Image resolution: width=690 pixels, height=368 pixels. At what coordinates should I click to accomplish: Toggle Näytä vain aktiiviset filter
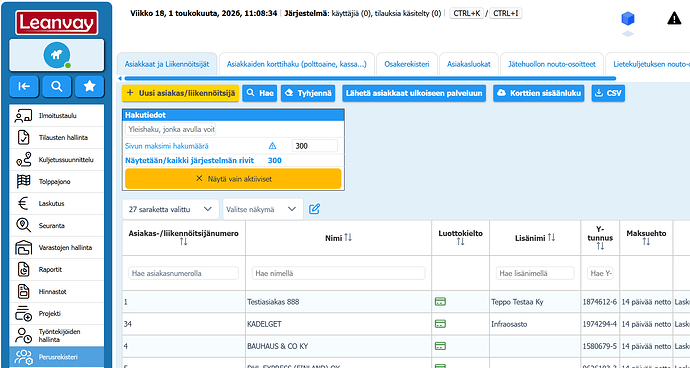pyautogui.click(x=233, y=179)
